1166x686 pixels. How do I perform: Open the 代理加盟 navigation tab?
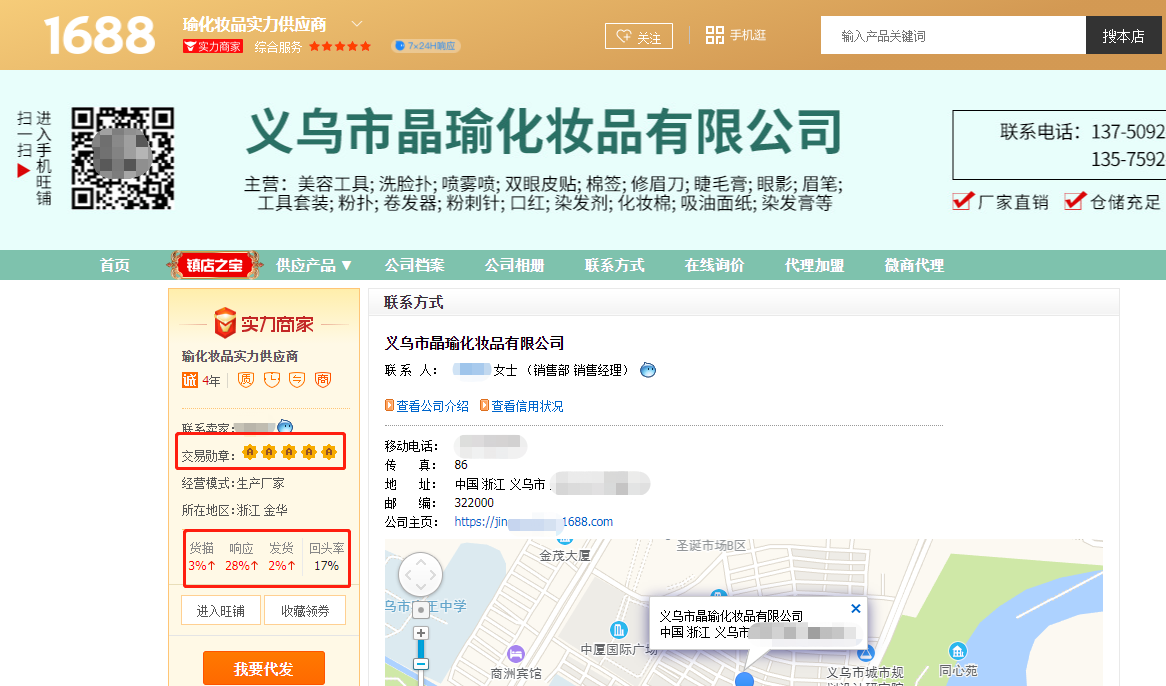814,265
